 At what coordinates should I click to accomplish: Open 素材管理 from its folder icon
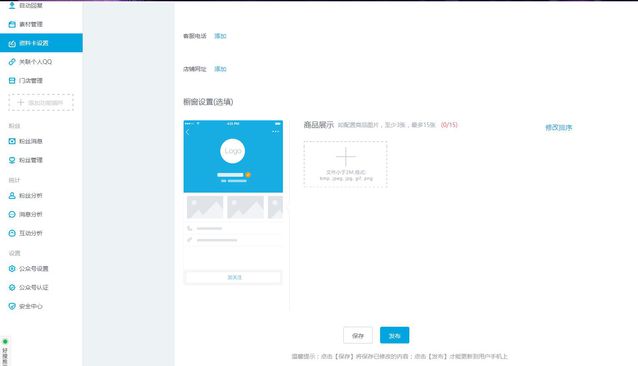click(x=12, y=24)
